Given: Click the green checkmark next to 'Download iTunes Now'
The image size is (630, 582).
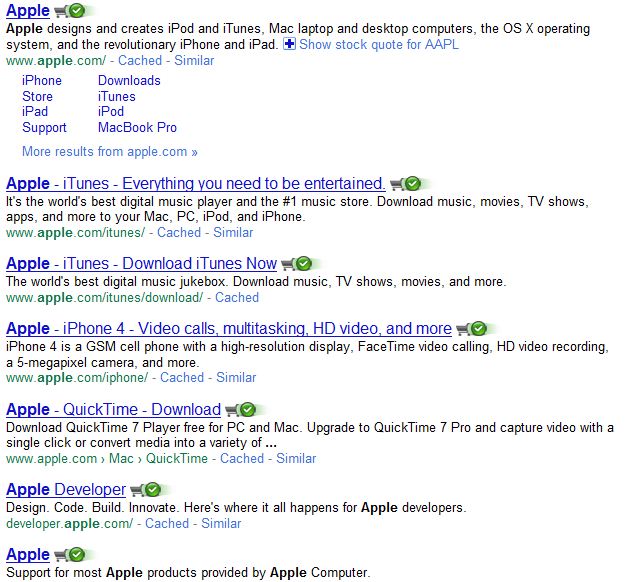Looking at the screenshot, I should tap(303, 264).
